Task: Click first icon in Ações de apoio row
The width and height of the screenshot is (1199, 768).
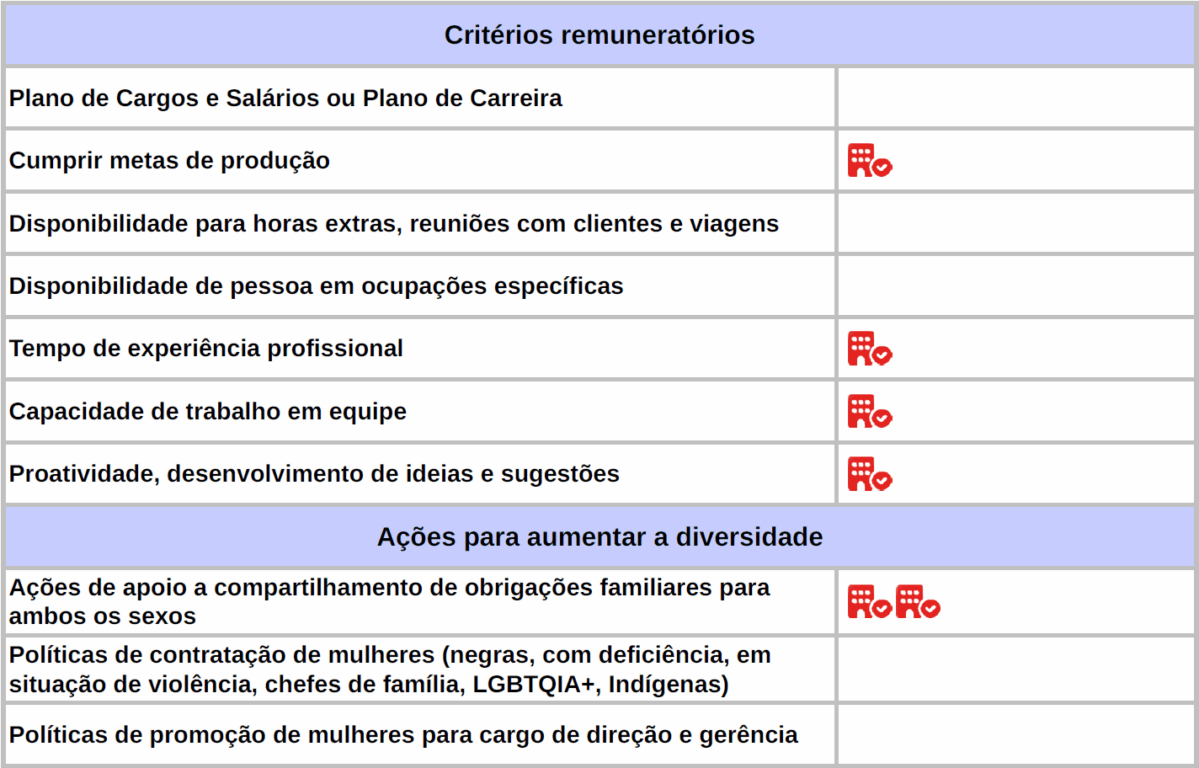Action: 869,602
